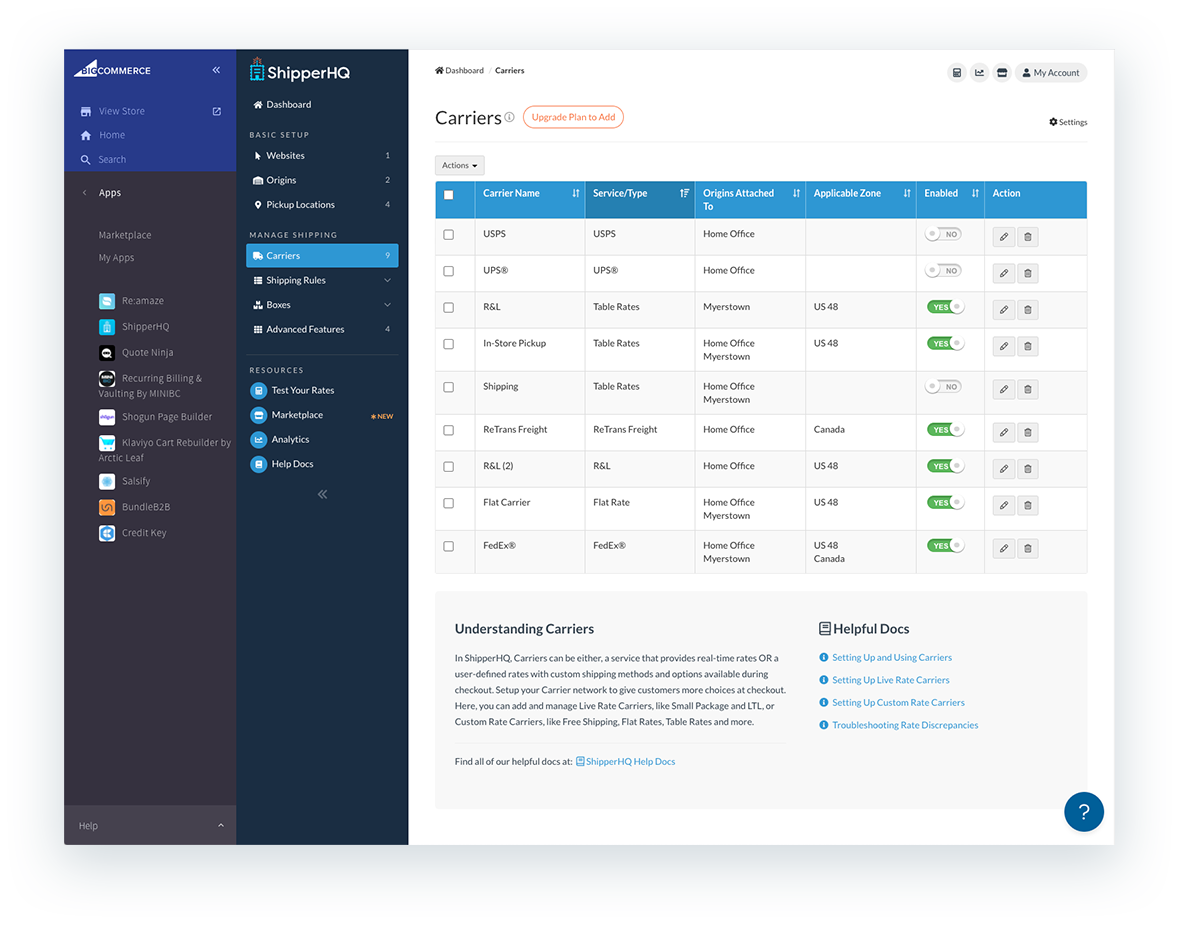Screen dimensions: 1180x925
Task: Open Troubleshooting Rate Discrepancies doc link
Action: (x=904, y=725)
